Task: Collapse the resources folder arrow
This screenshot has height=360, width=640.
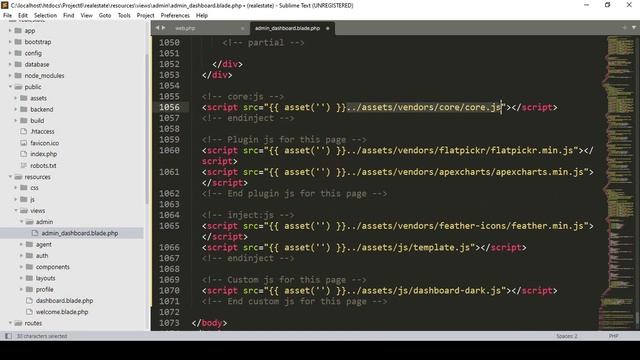Action: pos(10,177)
